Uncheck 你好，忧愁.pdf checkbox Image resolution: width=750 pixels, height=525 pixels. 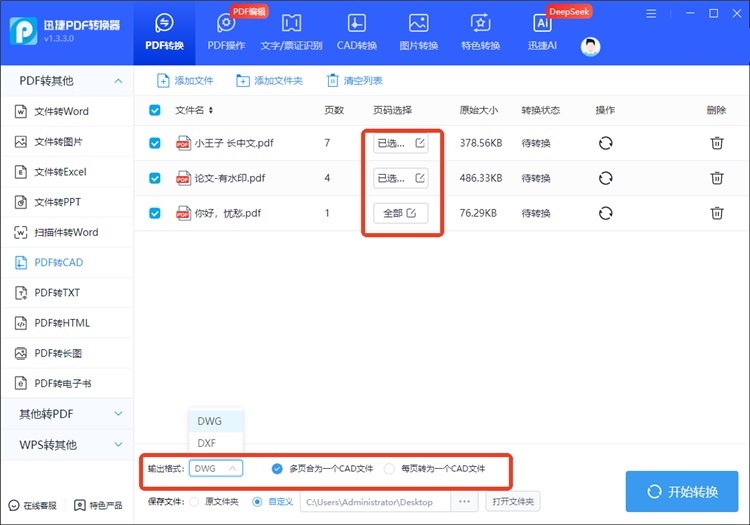(x=155, y=213)
